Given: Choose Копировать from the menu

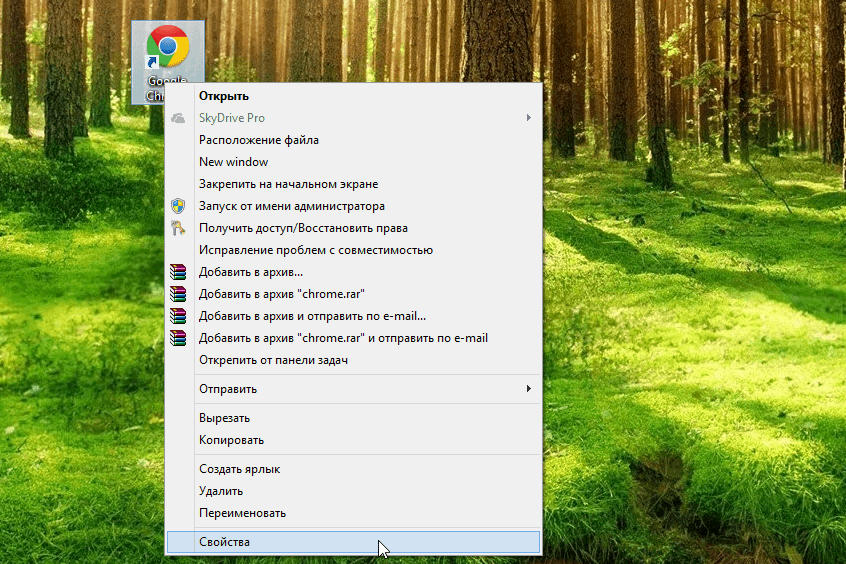Looking at the screenshot, I should 231,440.
